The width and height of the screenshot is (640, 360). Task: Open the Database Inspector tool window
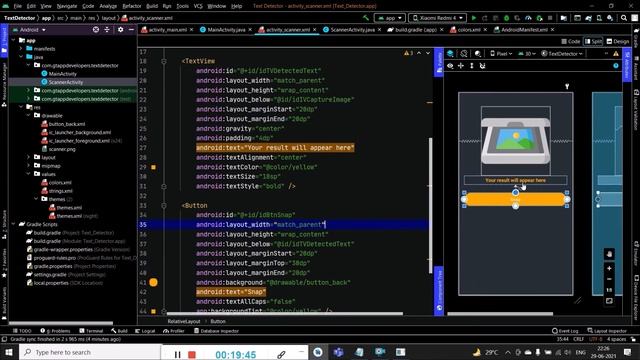point(216,331)
